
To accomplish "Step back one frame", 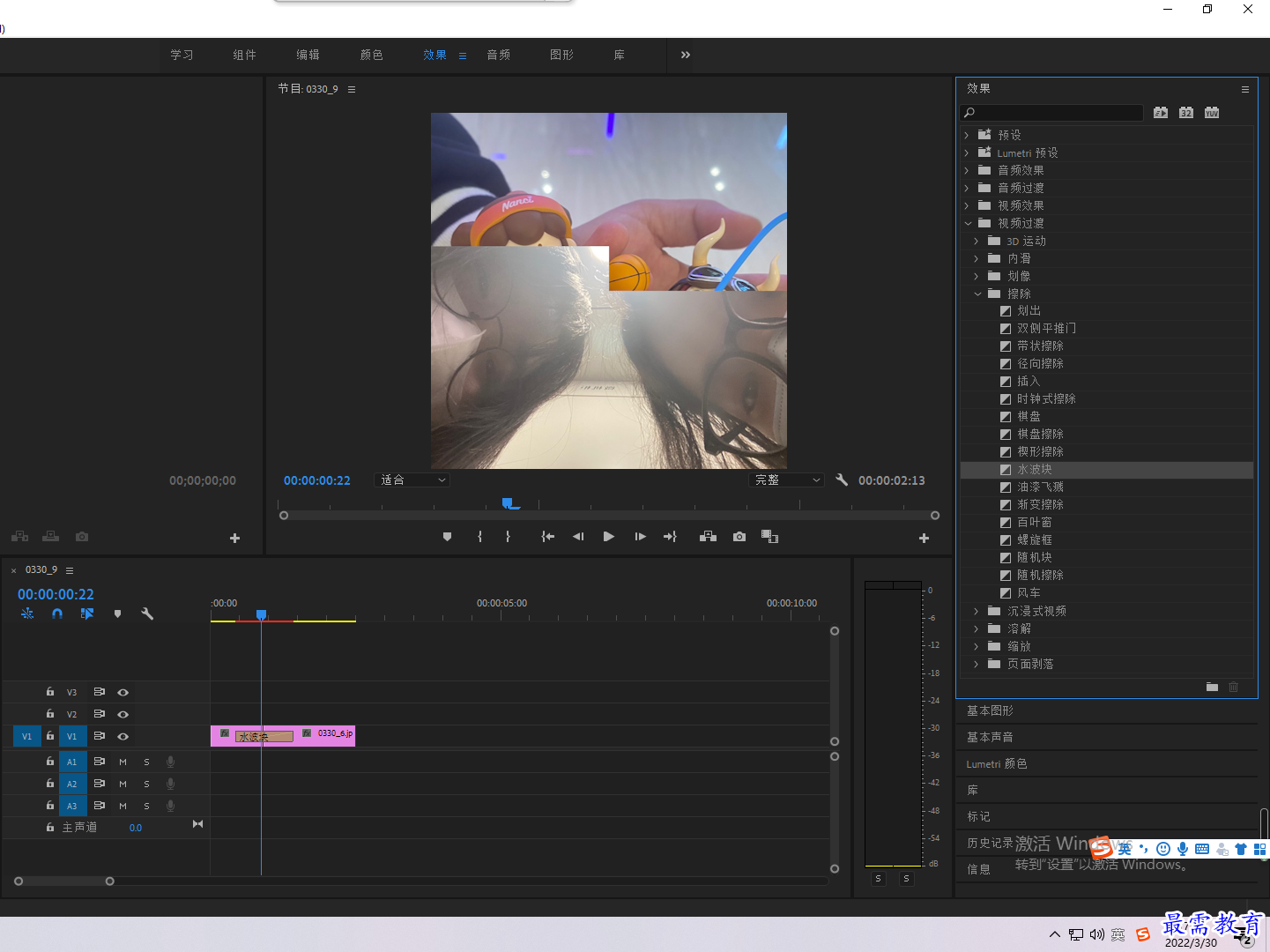I will click(578, 537).
